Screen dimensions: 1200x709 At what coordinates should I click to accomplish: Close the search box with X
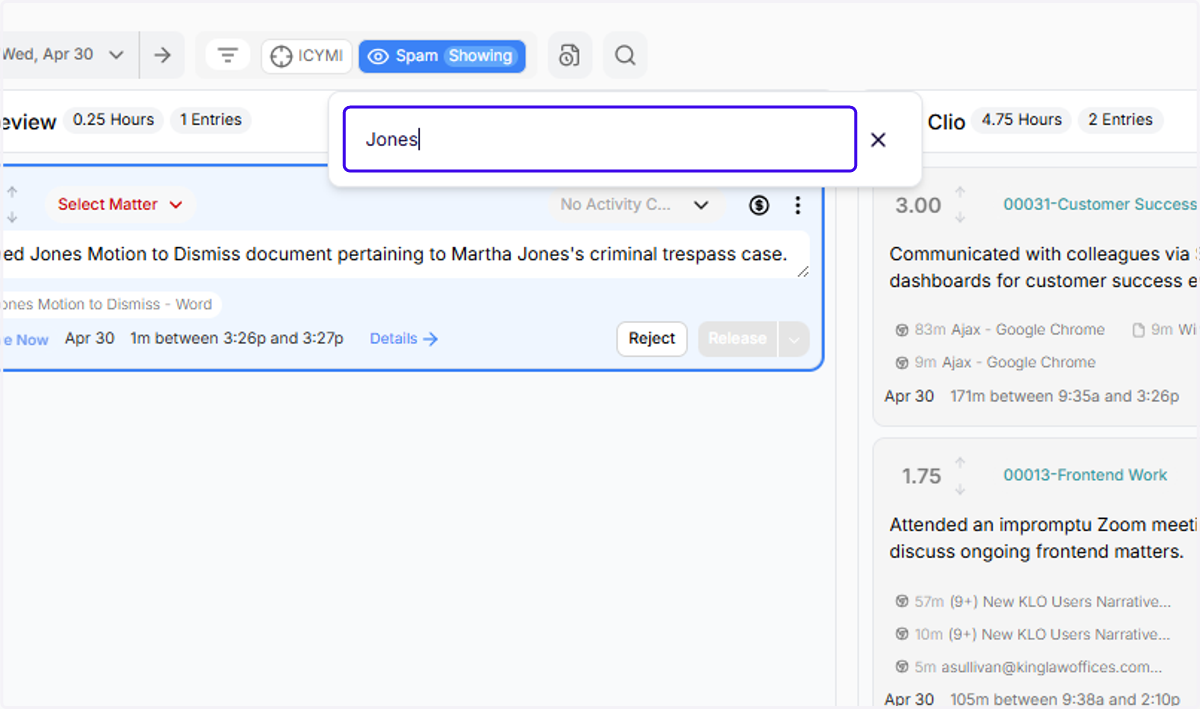[878, 140]
